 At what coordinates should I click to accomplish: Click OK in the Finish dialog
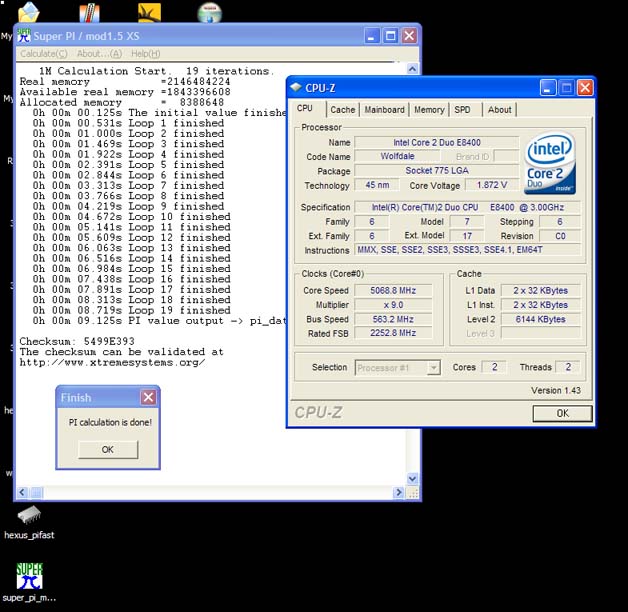(x=108, y=449)
